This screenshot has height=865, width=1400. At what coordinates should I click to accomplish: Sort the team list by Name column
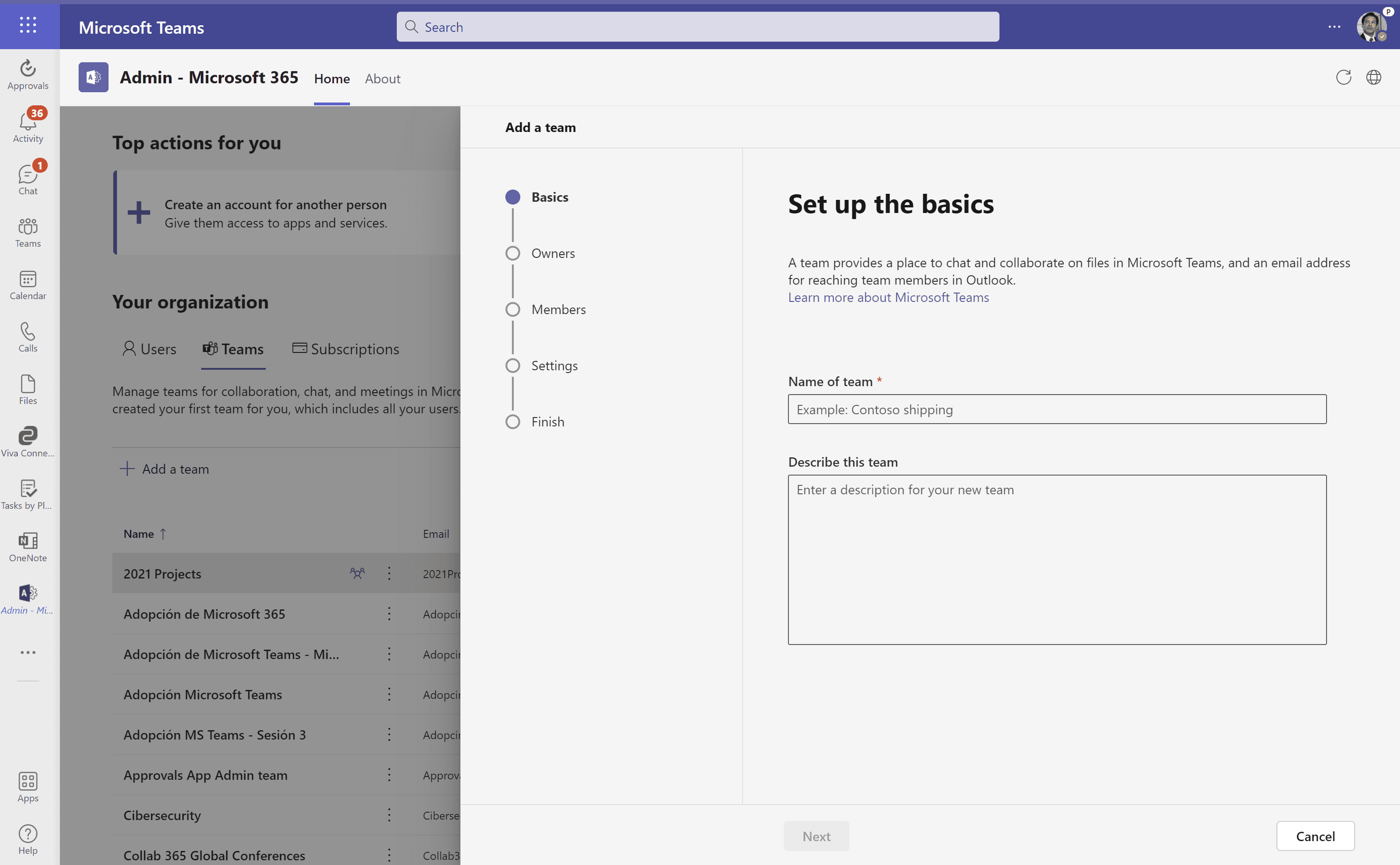point(145,534)
